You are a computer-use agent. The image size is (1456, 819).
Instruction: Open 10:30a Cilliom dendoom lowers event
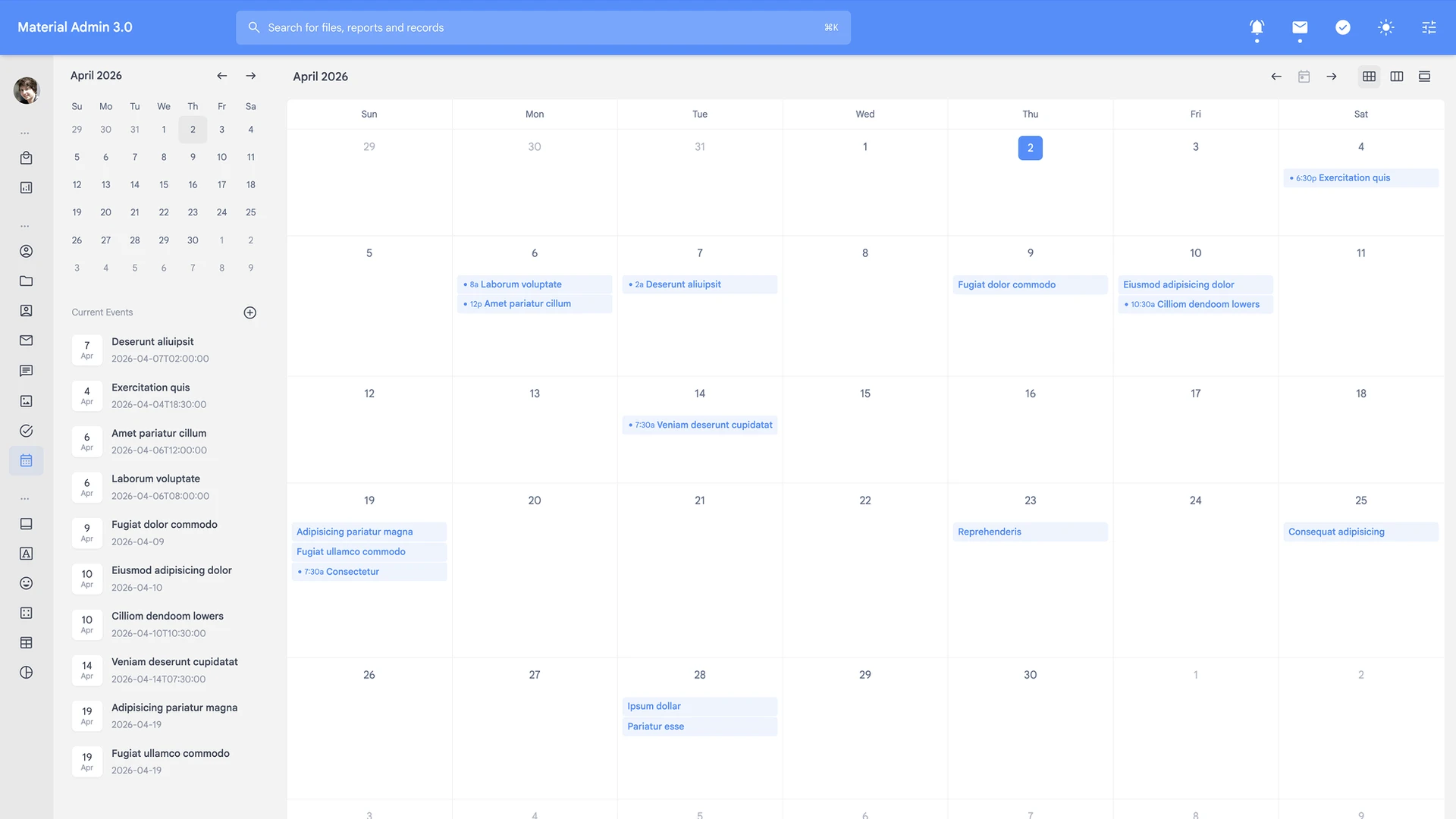point(1195,305)
